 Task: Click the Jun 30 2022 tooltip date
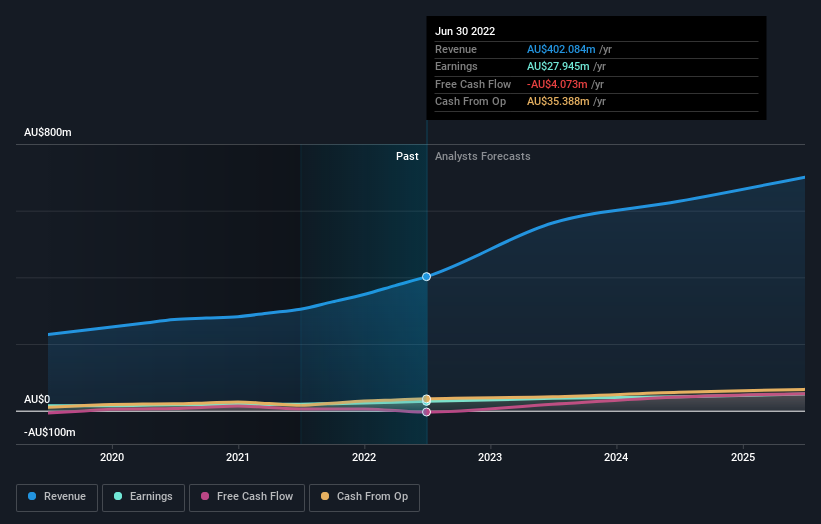click(x=465, y=31)
